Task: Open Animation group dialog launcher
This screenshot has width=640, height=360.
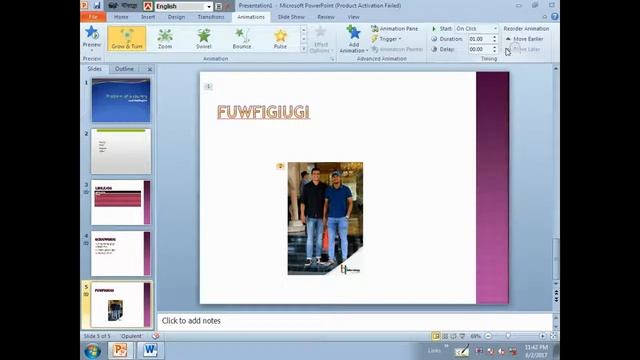Action: pos(332,59)
